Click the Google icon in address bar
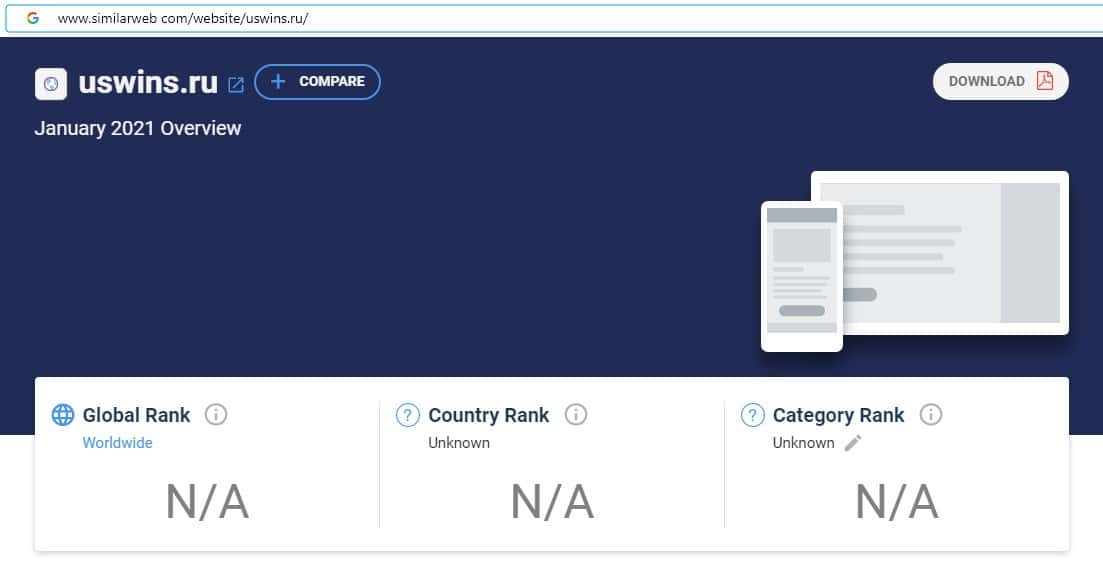Screen dimensions: 1103x571 pos(32,18)
